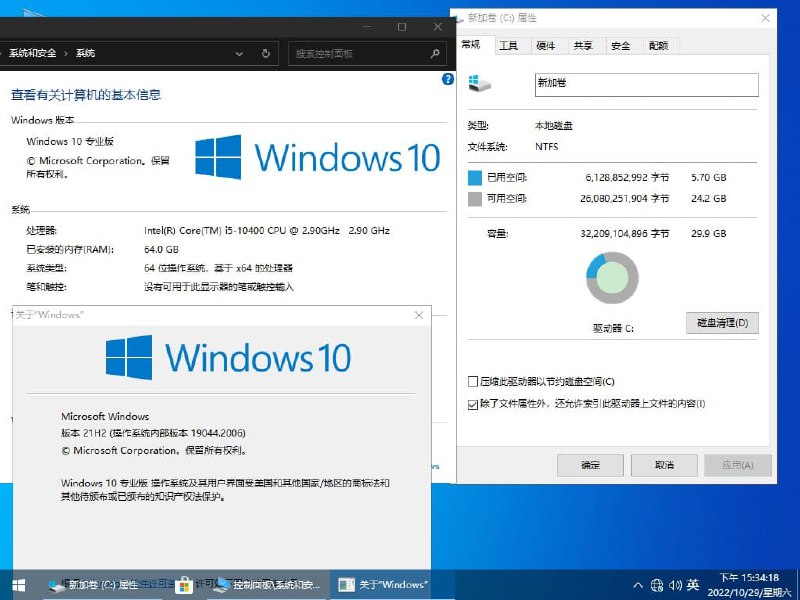Viewport: 800px width, 600px height.
Task: Click the refresh icon in the address bar
Action: 265,53
